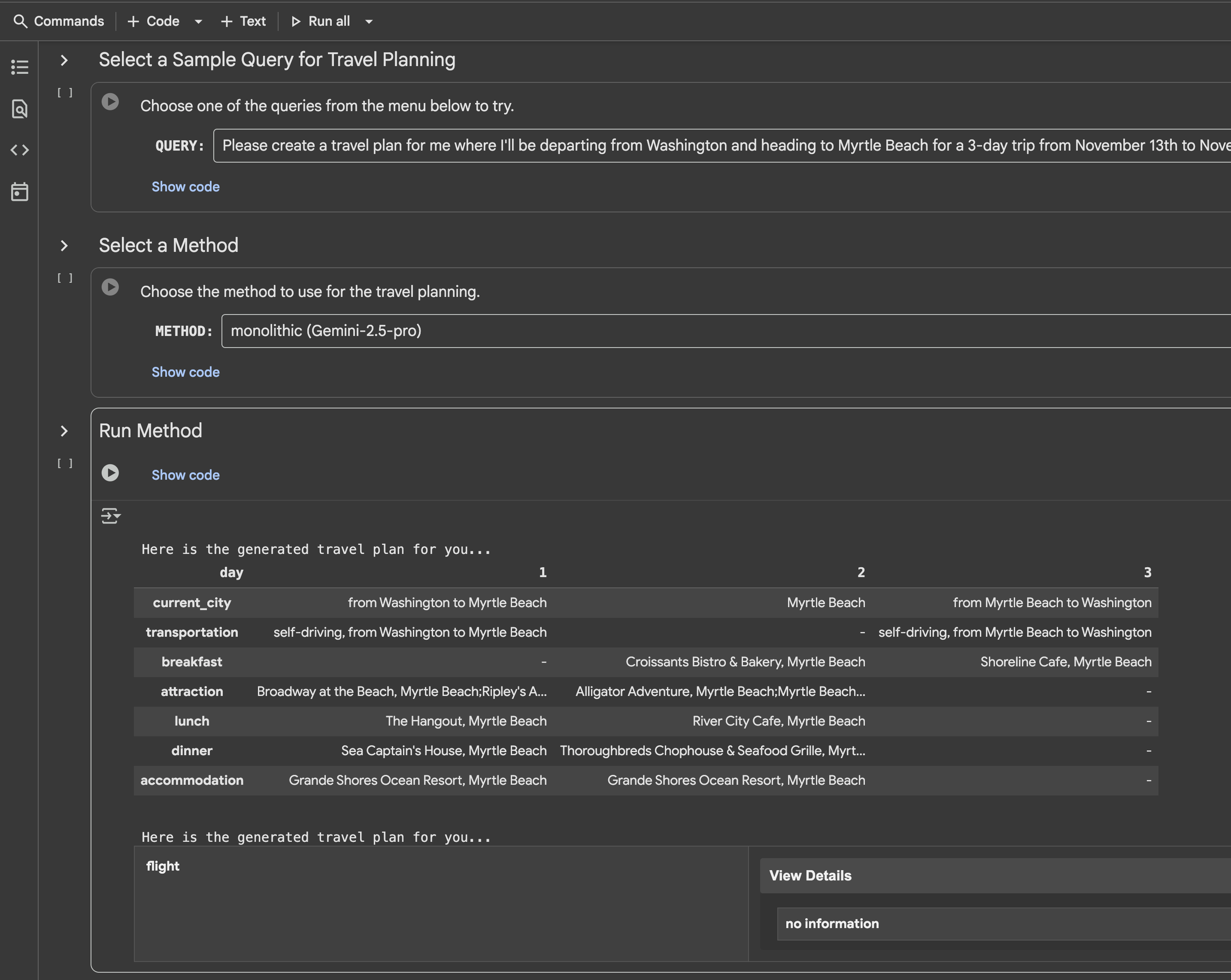Click Run all in the toolbar
Image resolution: width=1231 pixels, height=980 pixels.
click(x=321, y=21)
